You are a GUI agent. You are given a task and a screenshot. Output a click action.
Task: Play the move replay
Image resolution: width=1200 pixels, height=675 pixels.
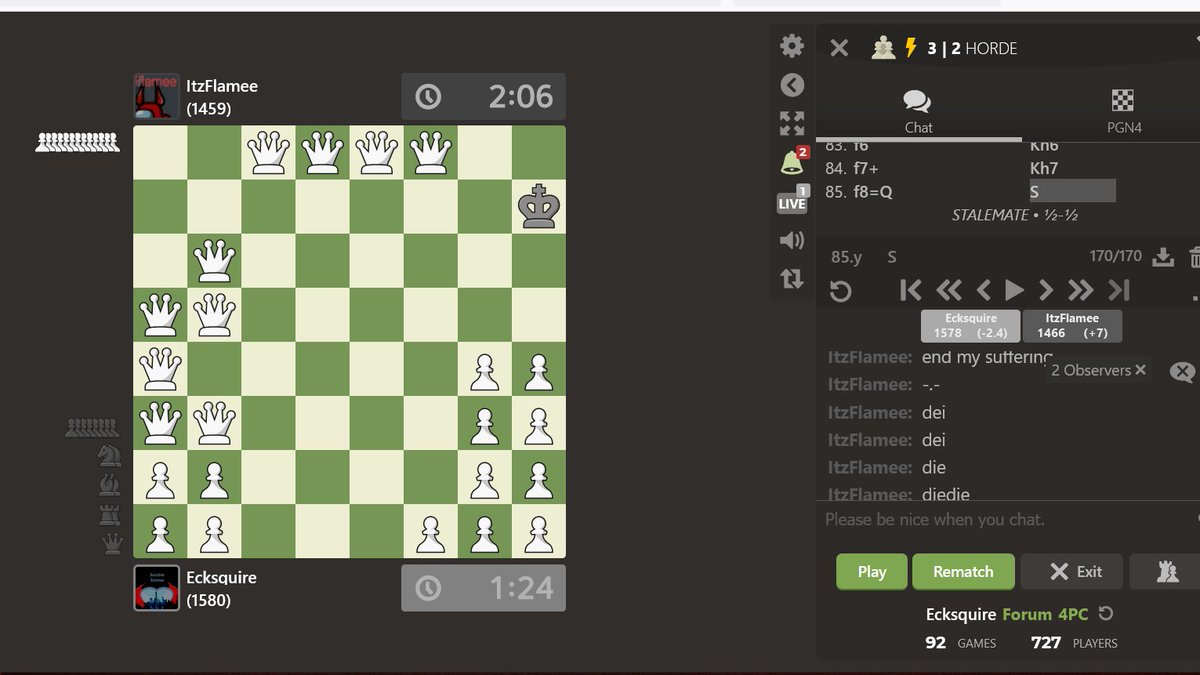(1014, 290)
